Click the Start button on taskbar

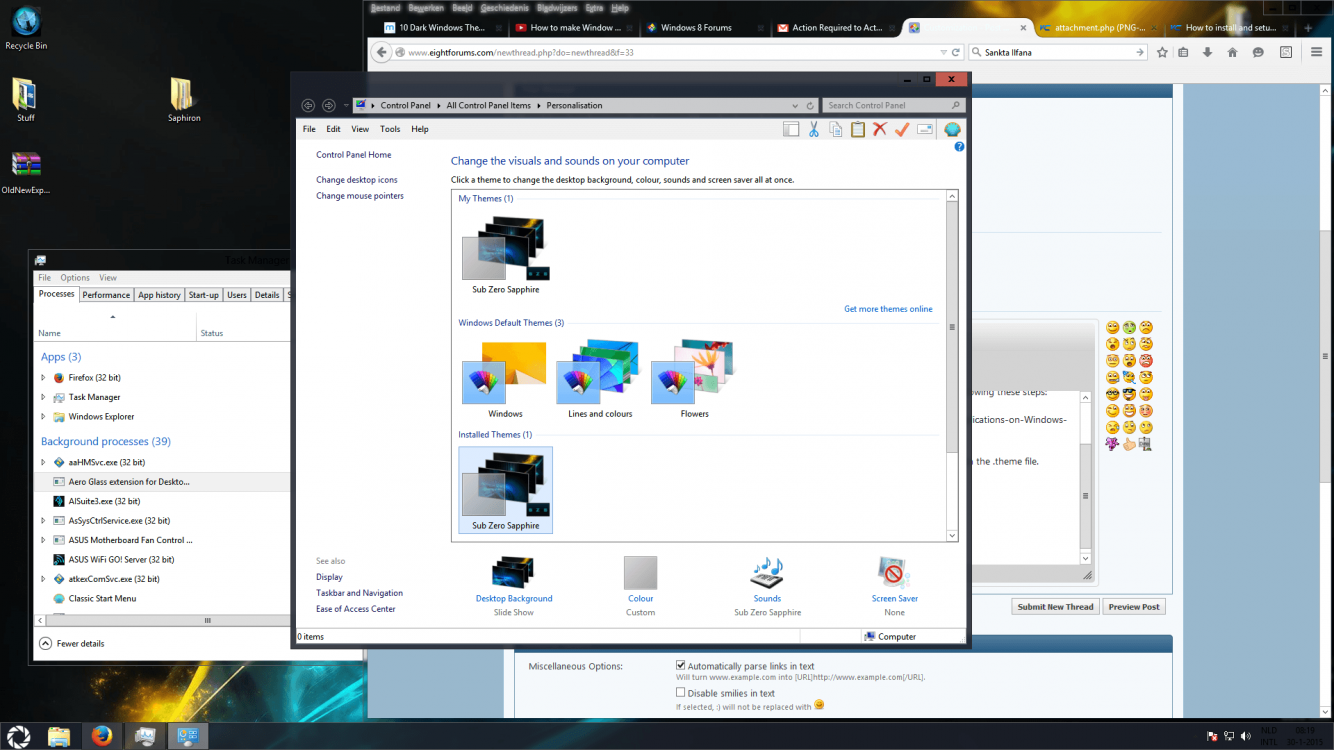pos(18,736)
